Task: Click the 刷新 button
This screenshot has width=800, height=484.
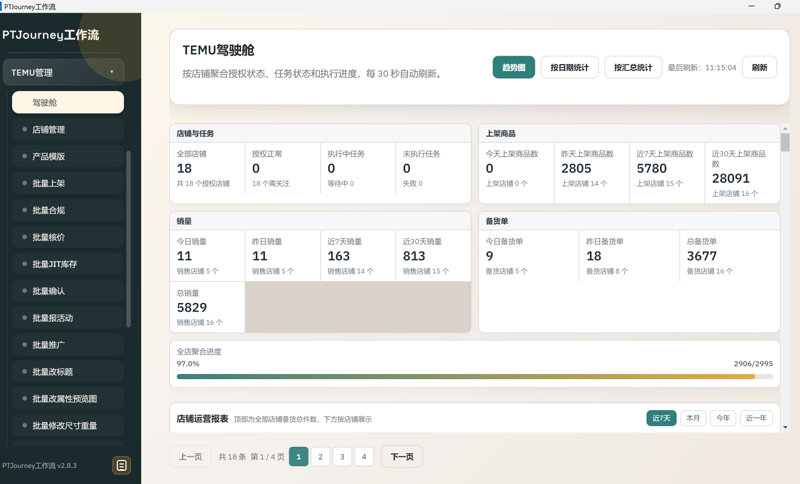Action: click(759, 67)
